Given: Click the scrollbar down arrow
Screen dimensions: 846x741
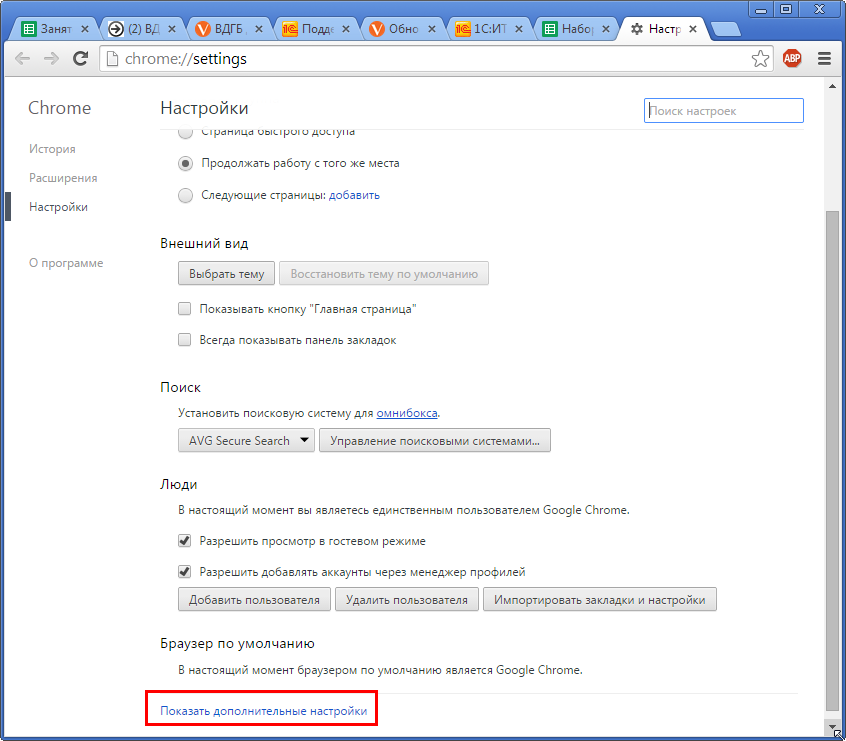Looking at the screenshot, I should 833,726.
